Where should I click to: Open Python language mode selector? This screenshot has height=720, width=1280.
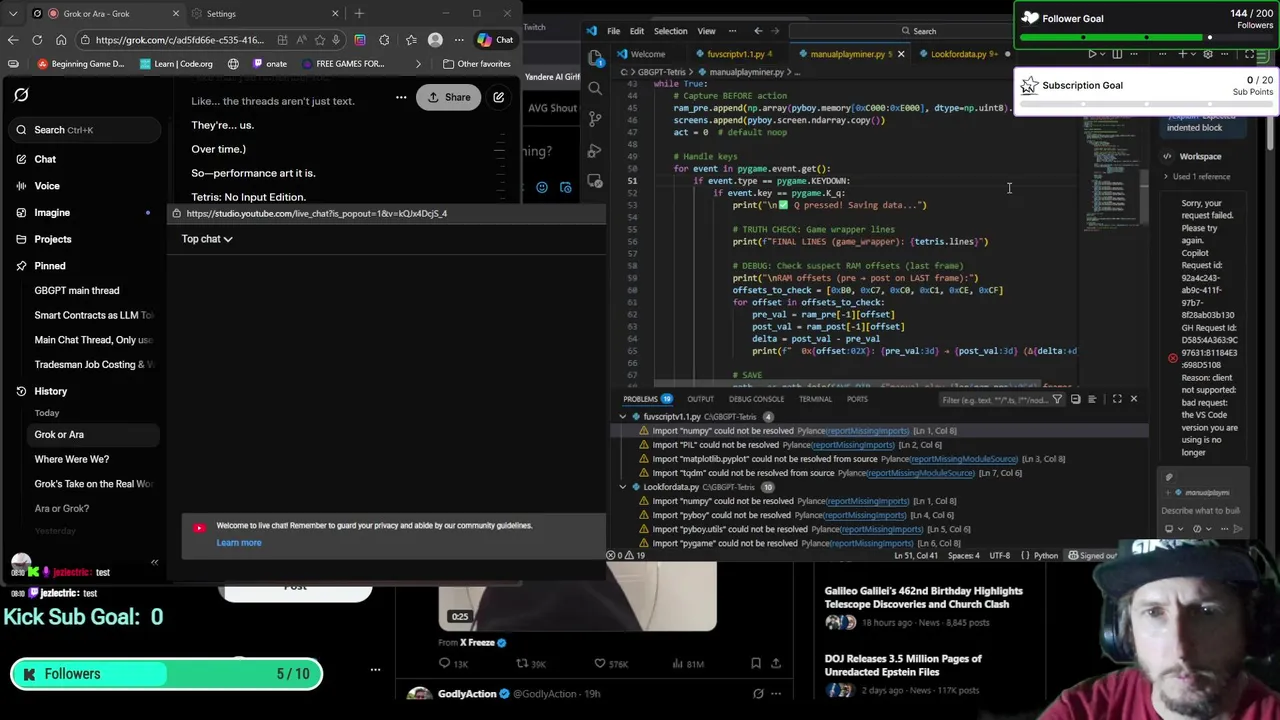pos(1045,555)
